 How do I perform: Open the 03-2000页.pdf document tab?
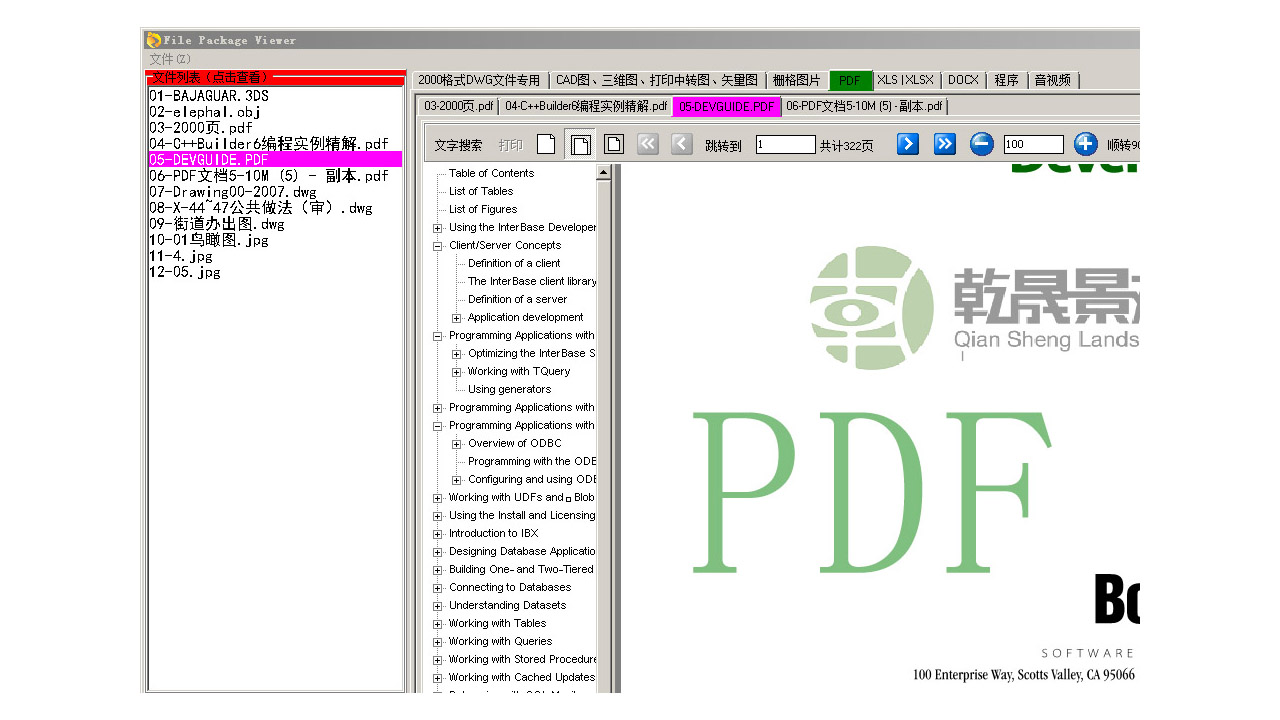point(458,106)
